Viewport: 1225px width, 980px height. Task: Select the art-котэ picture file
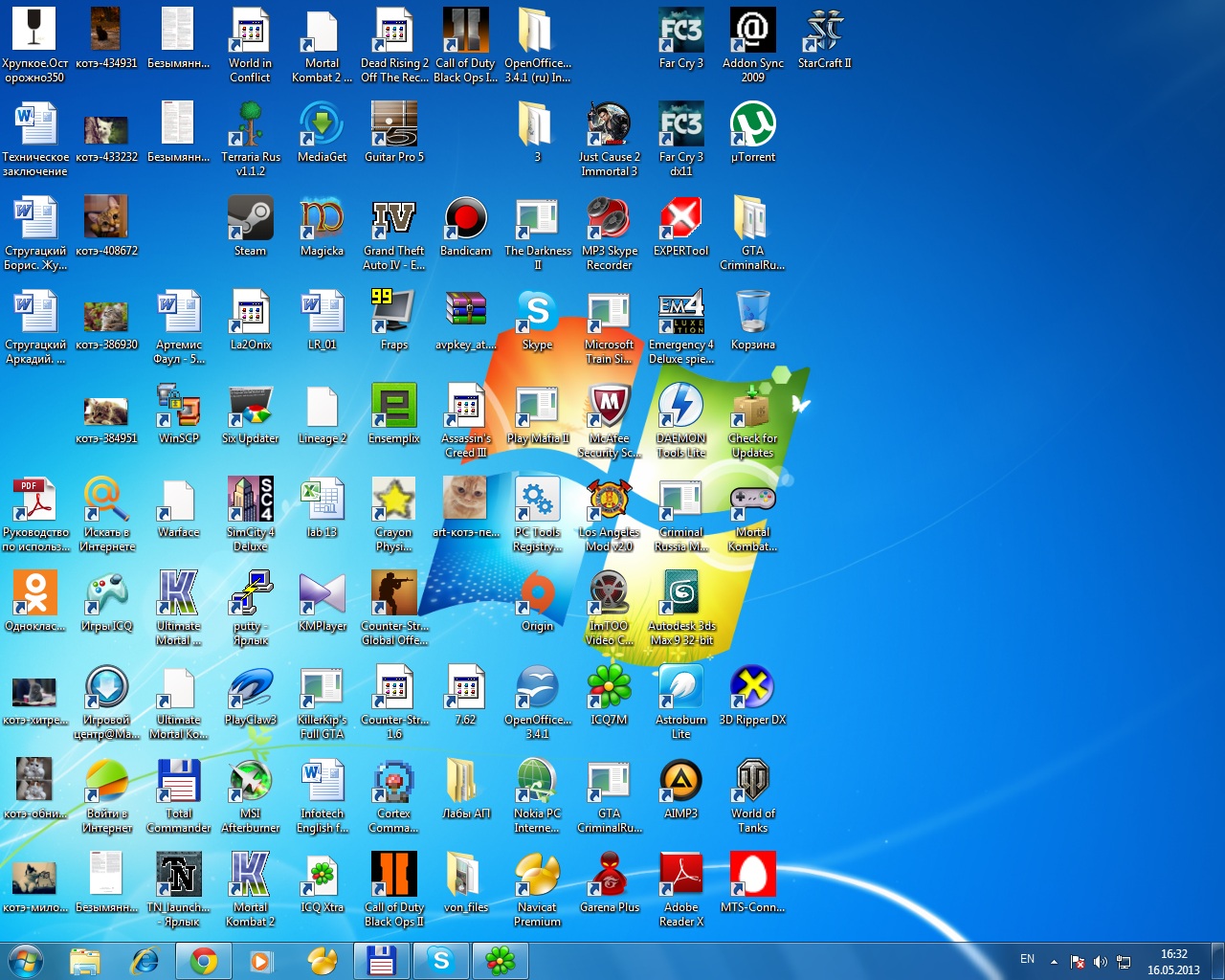(x=465, y=508)
